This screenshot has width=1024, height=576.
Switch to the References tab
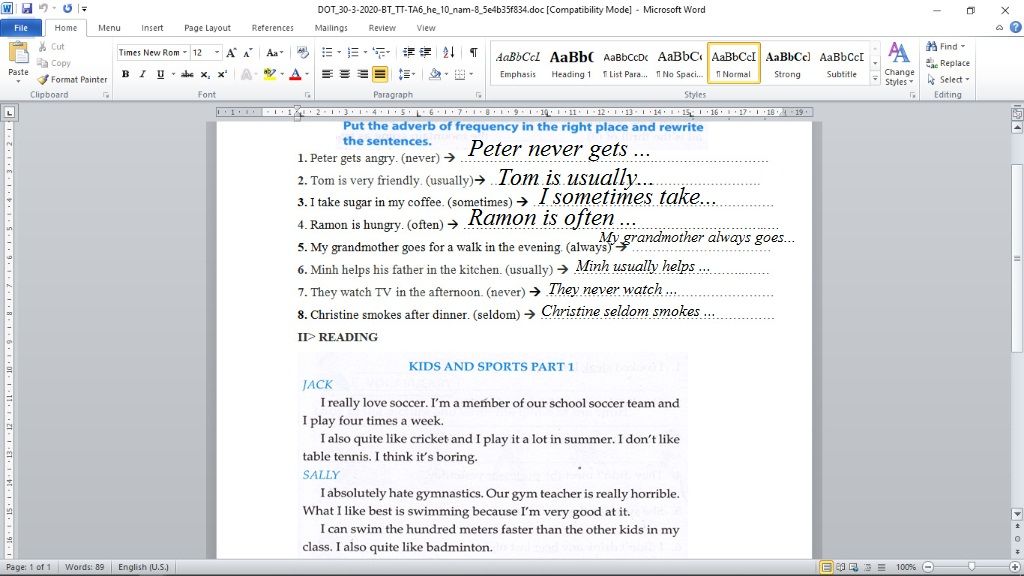tap(272, 27)
